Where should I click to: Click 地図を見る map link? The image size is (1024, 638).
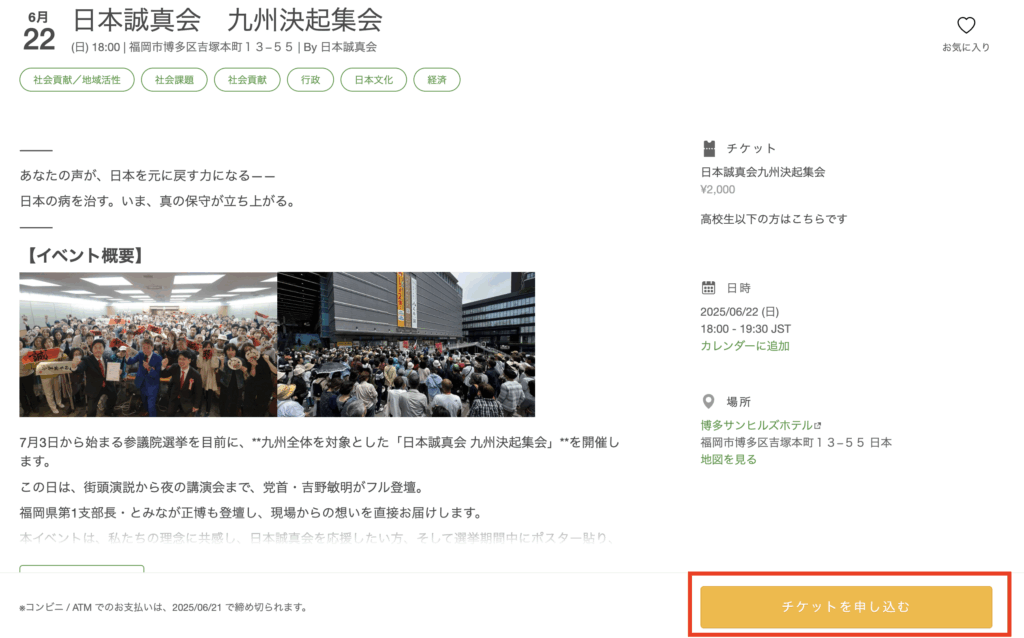[x=728, y=460]
